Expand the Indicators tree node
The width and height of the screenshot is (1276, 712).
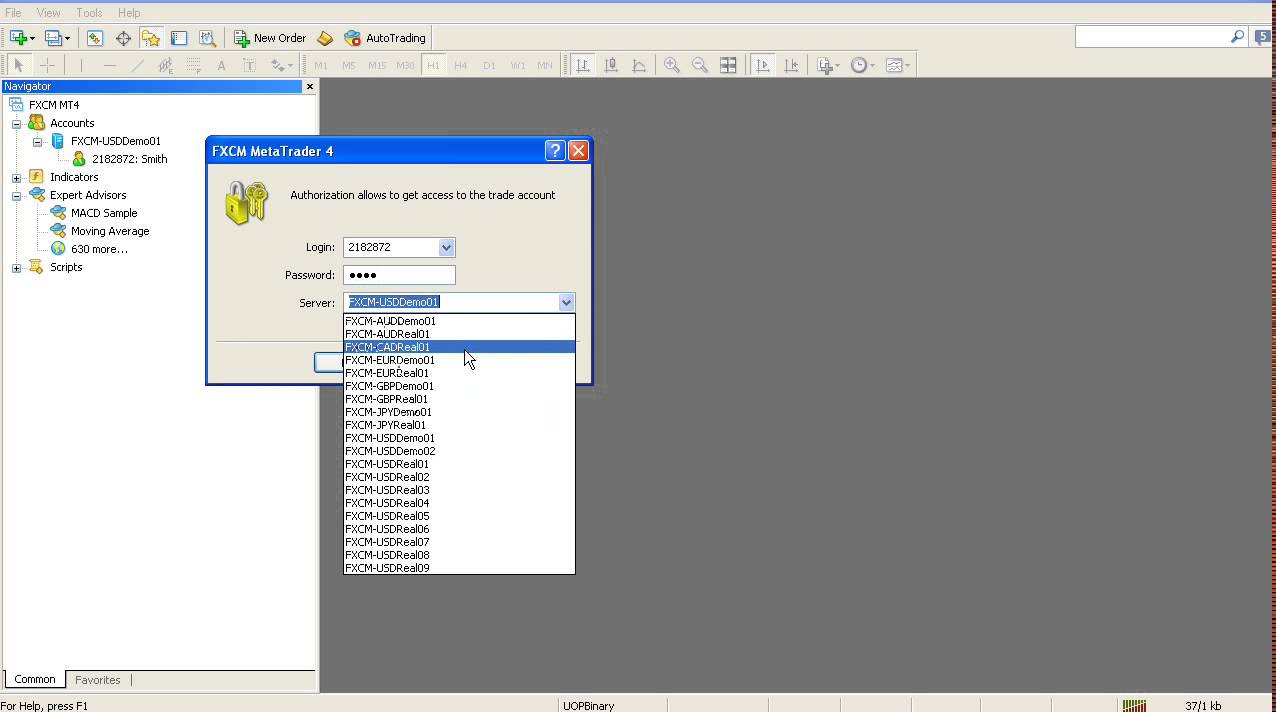point(16,177)
